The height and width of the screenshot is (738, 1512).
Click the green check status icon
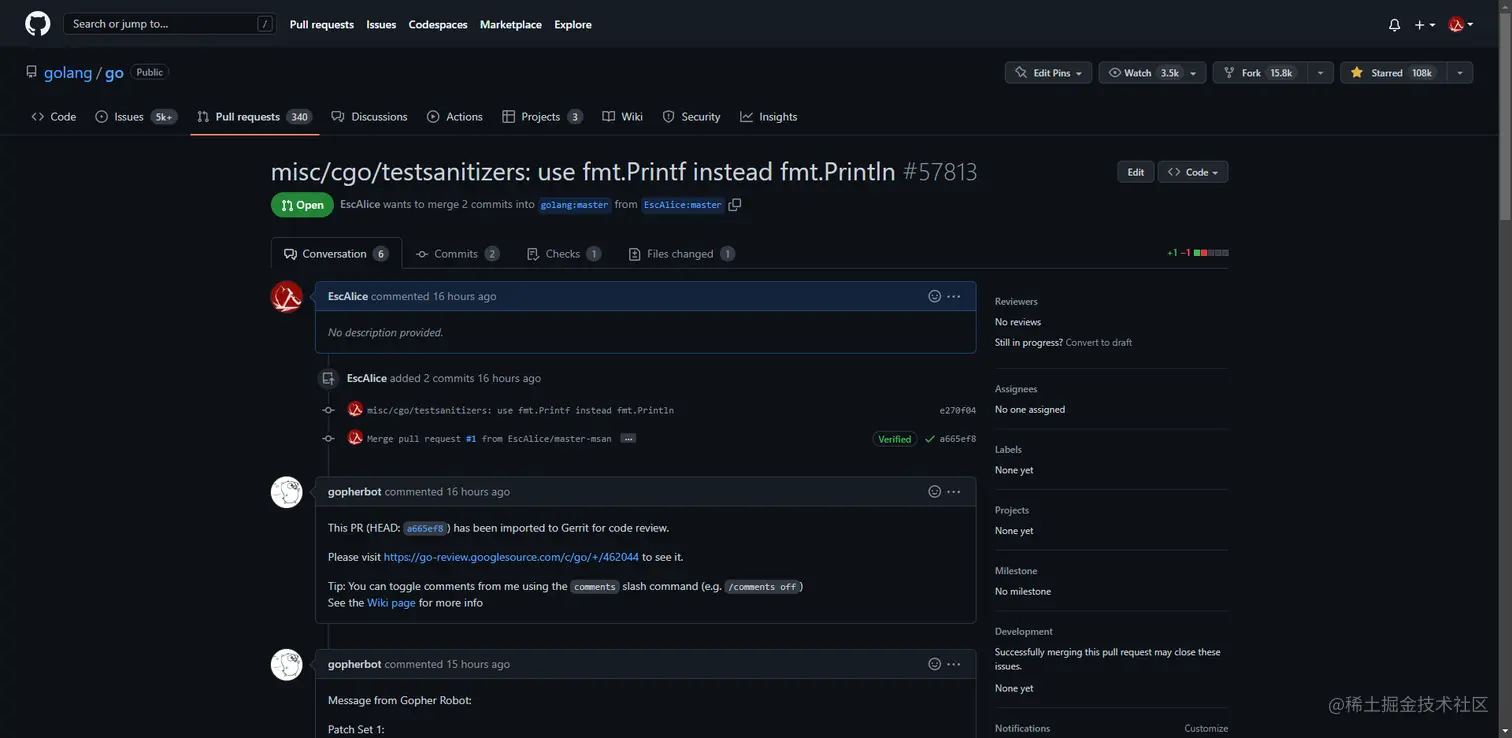click(930, 439)
